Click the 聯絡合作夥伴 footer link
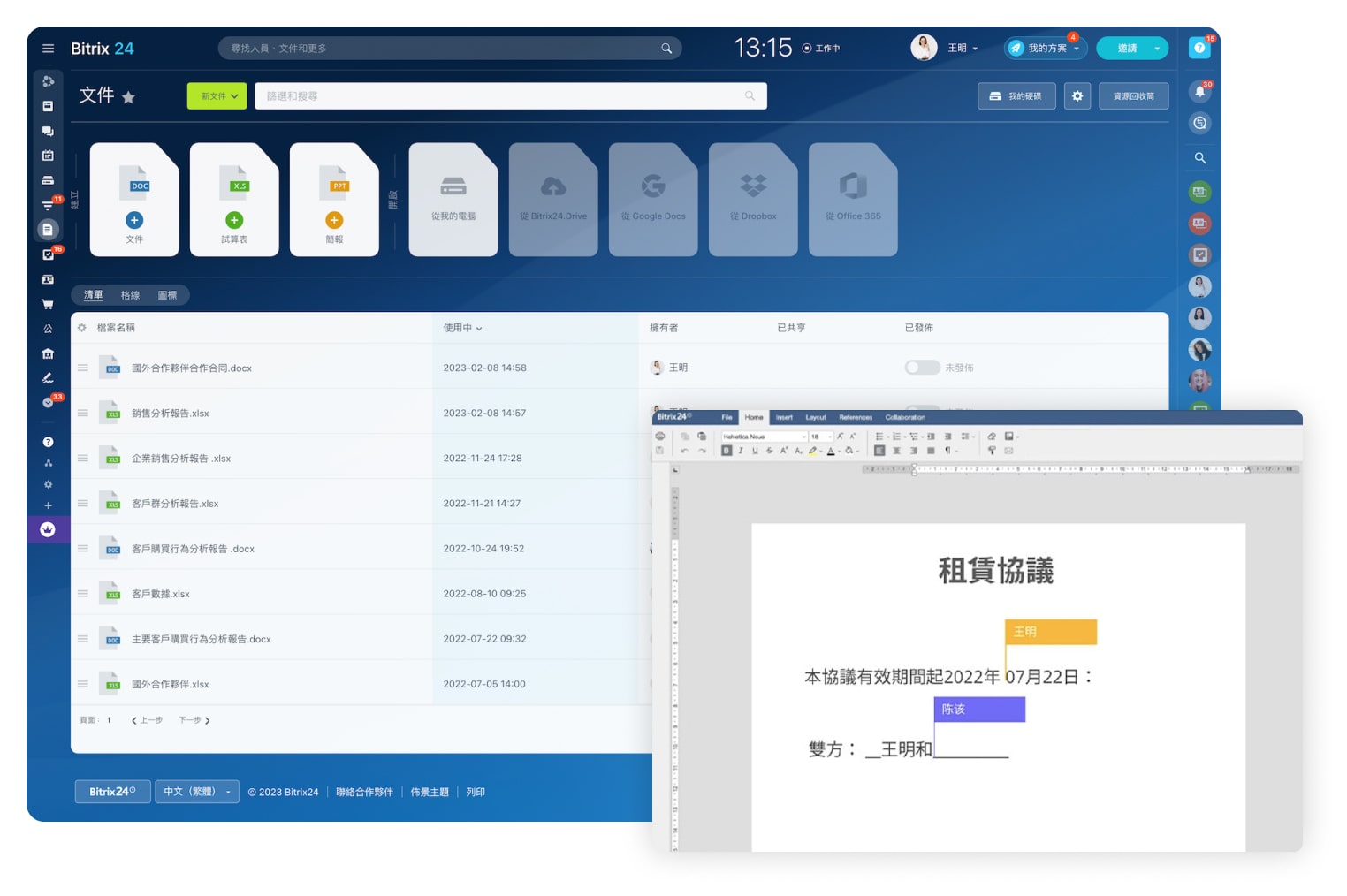This screenshot has height=896, width=1347. coord(364,792)
